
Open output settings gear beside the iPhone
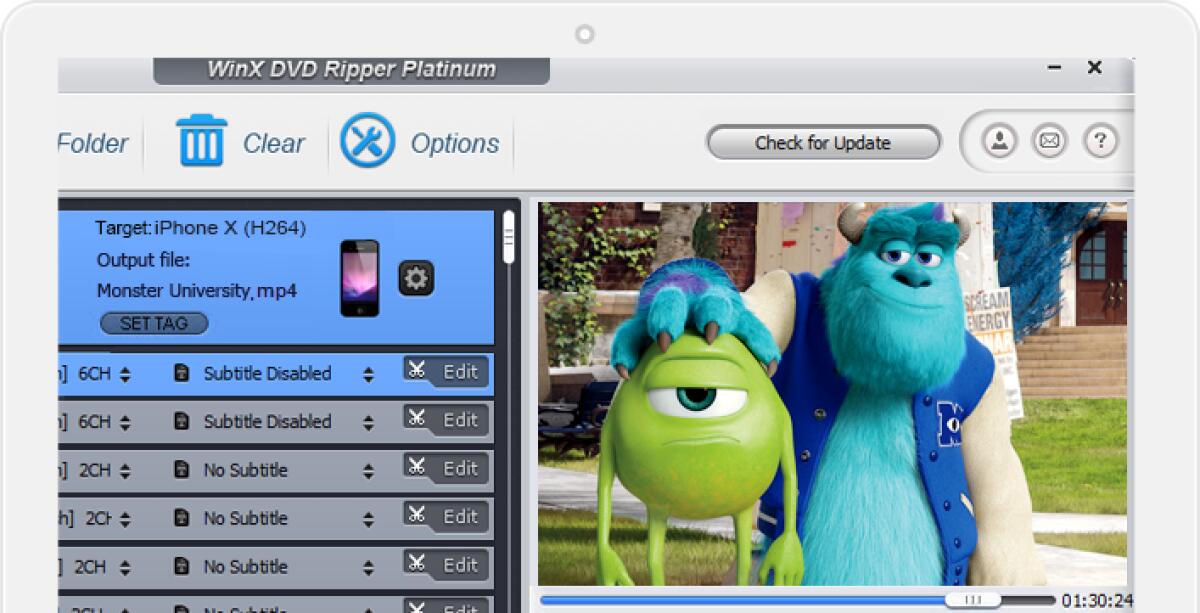click(416, 278)
